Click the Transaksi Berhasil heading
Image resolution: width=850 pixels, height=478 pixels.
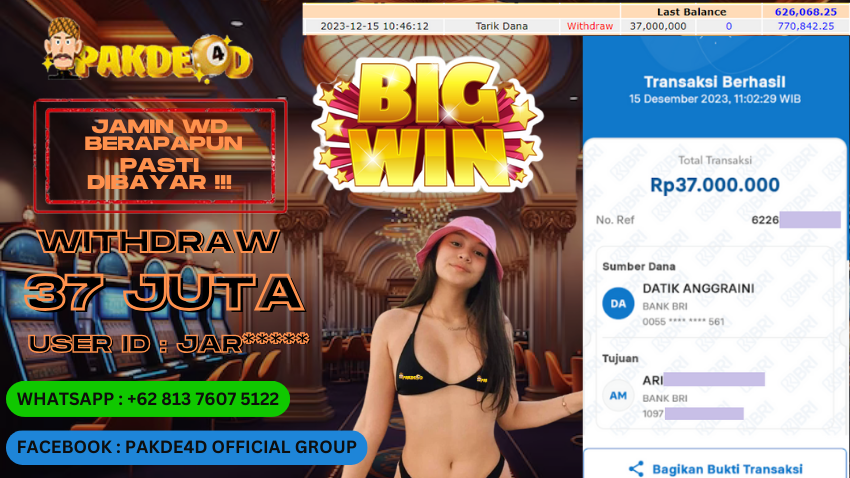coord(714,82)
